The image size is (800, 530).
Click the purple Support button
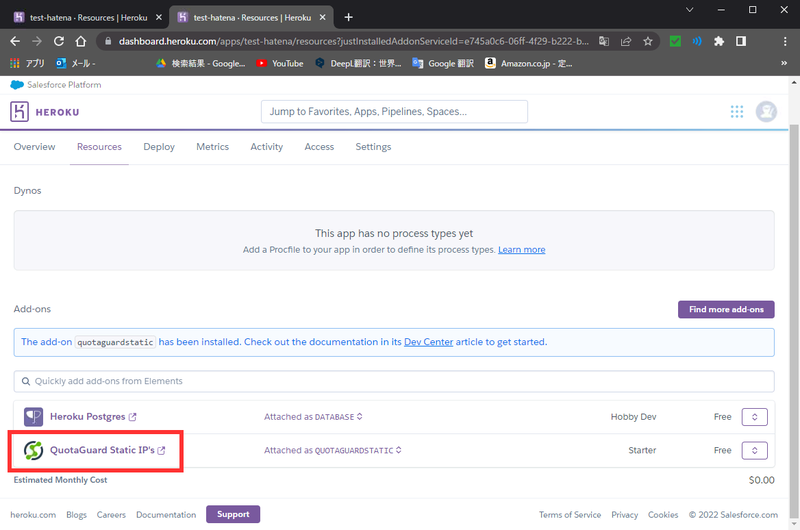coord(233,514)
